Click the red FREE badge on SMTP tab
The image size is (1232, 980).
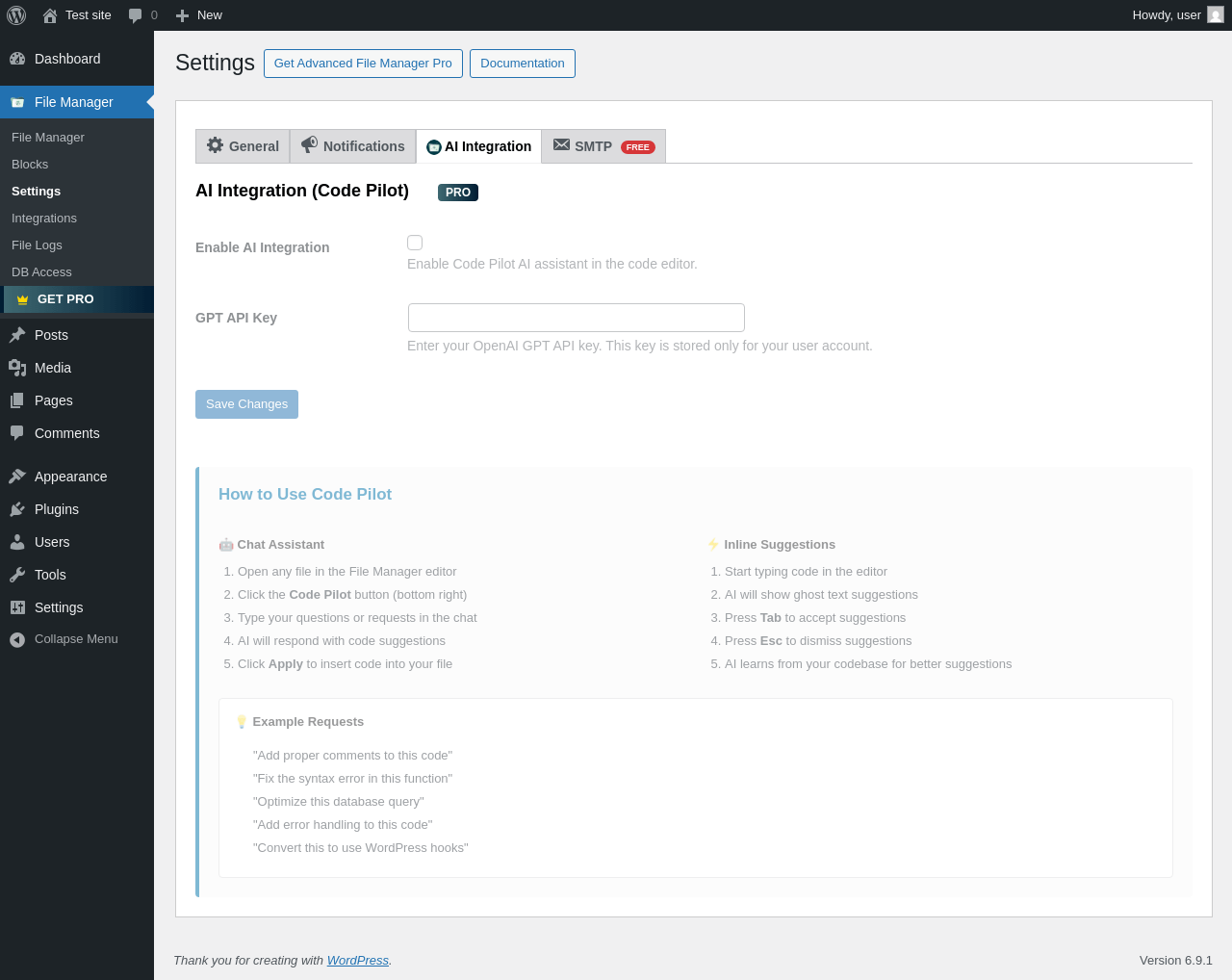[x=638, y=147]
